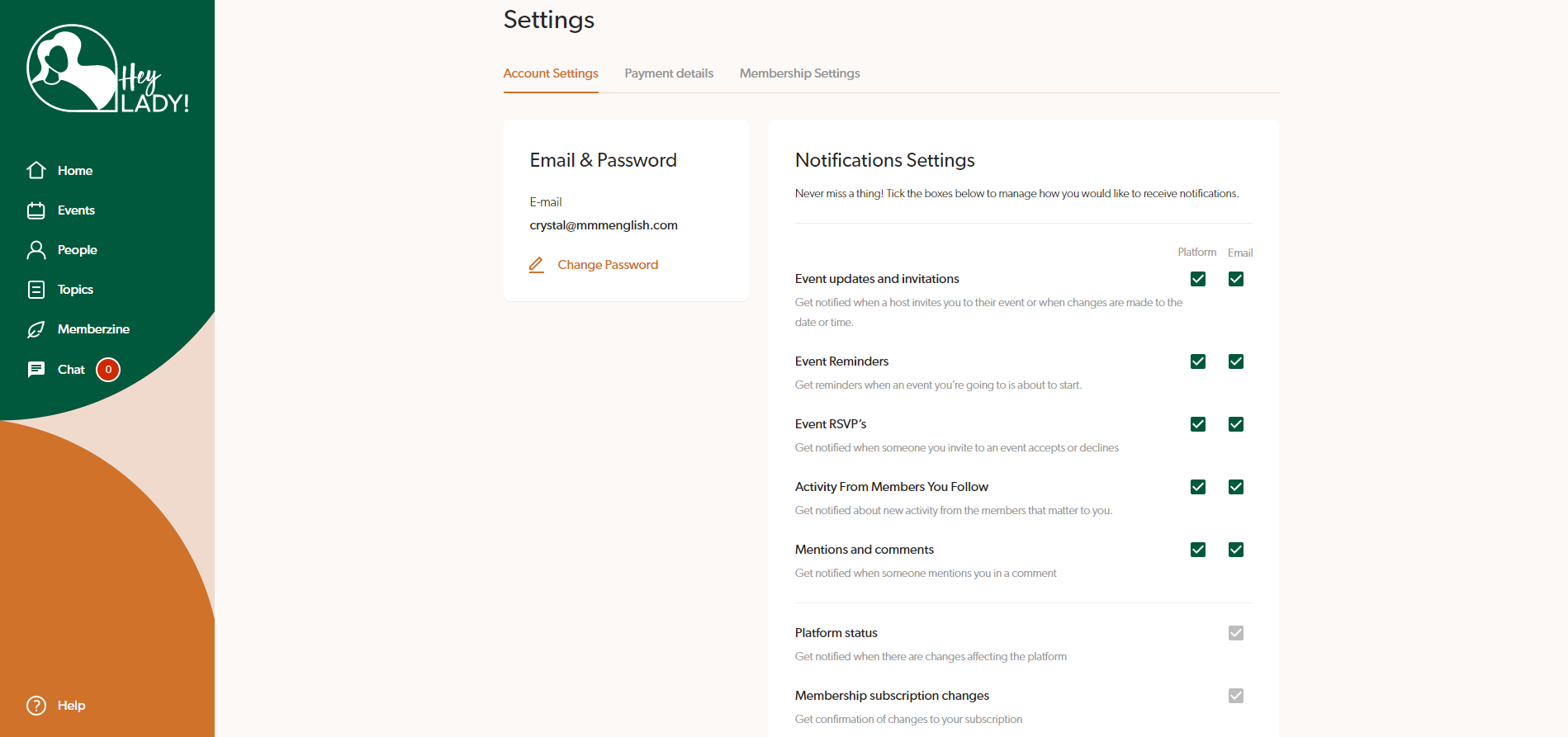Open the Memberzine sidebar link
The height and width of the screenshot is (737, 1568).
point(93,329)
